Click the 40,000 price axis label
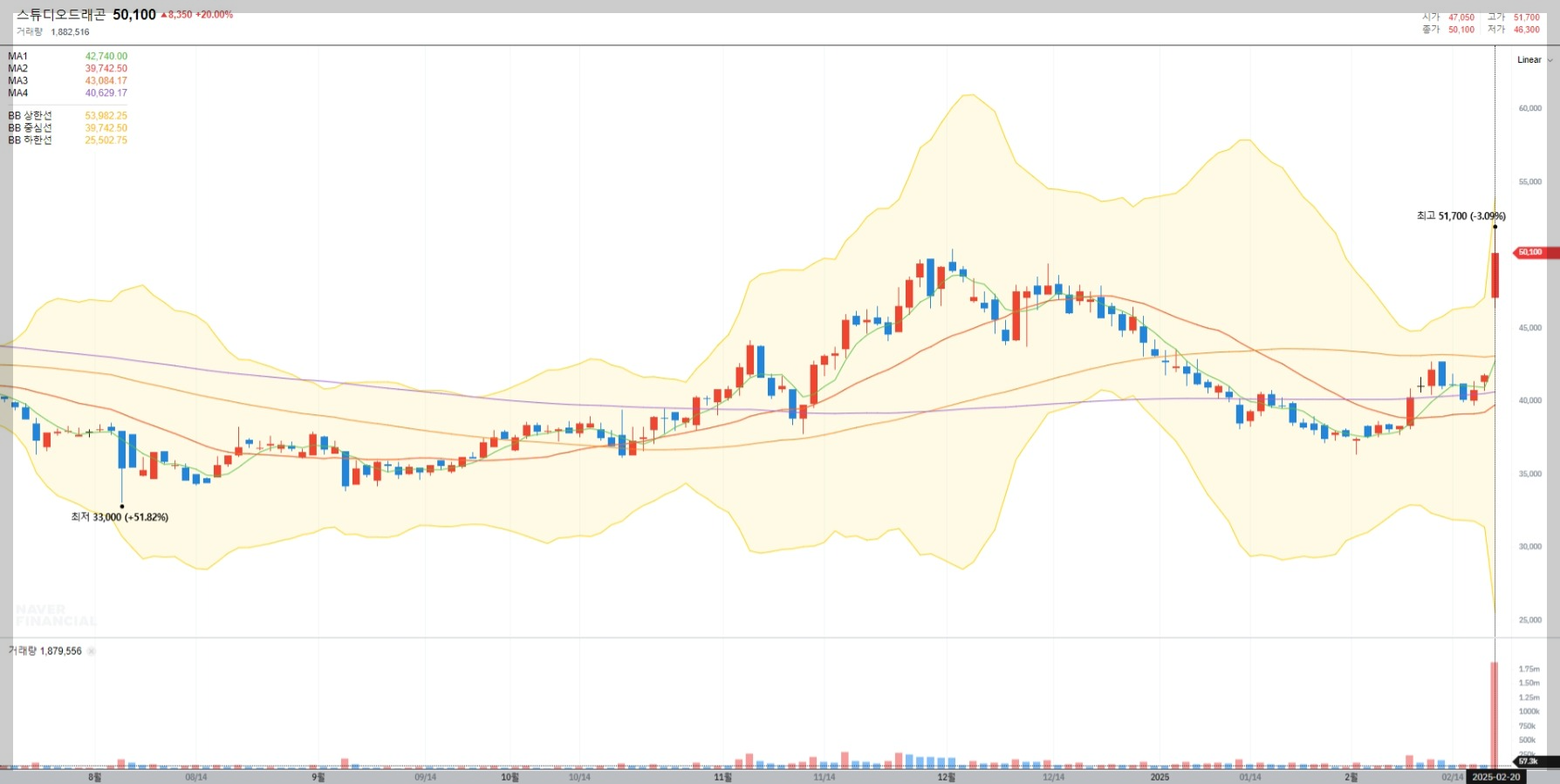Screen dimensions: 1560x784 pos(1530,401)
